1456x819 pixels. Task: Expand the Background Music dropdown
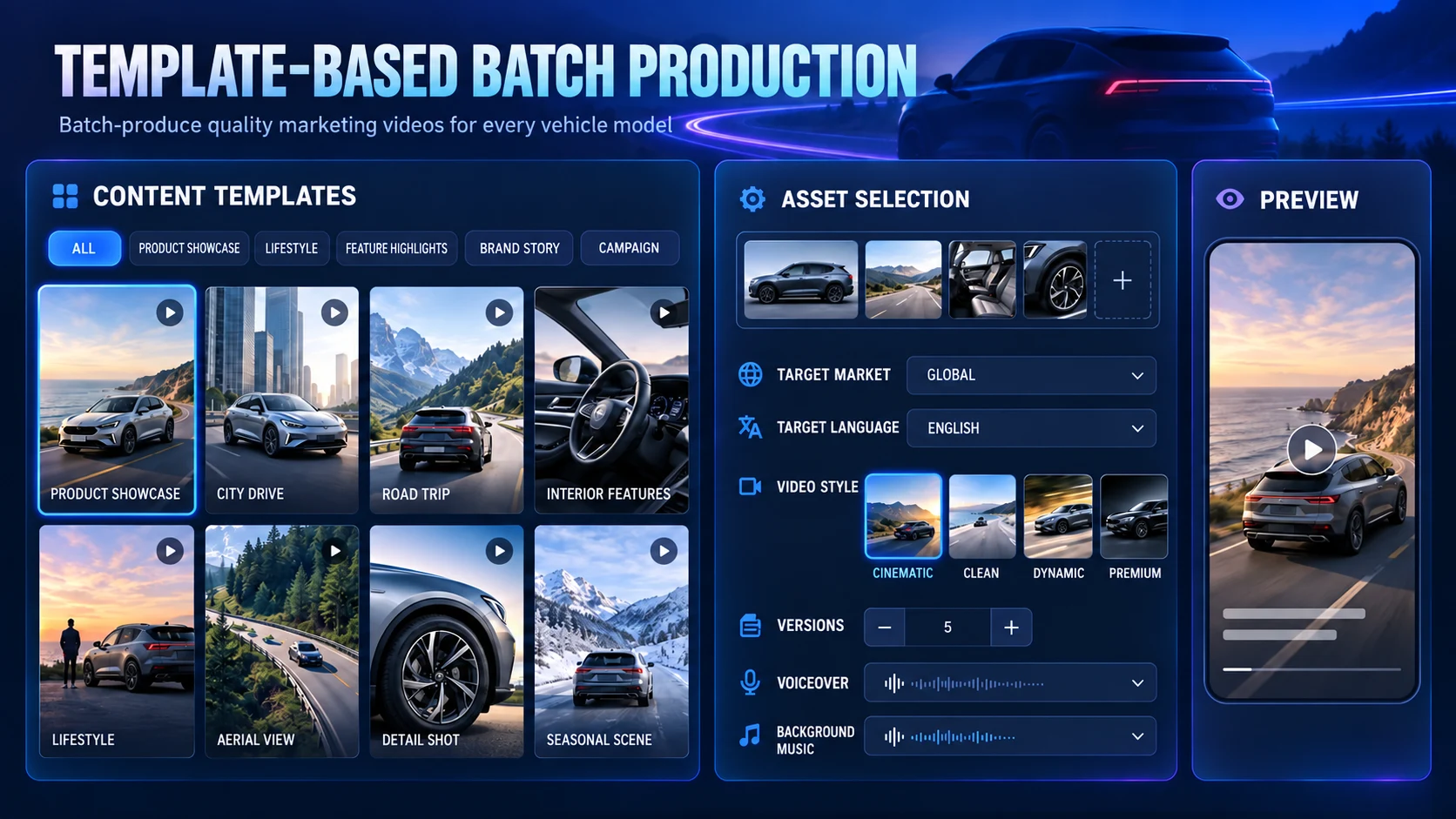tap(1010, 736)
